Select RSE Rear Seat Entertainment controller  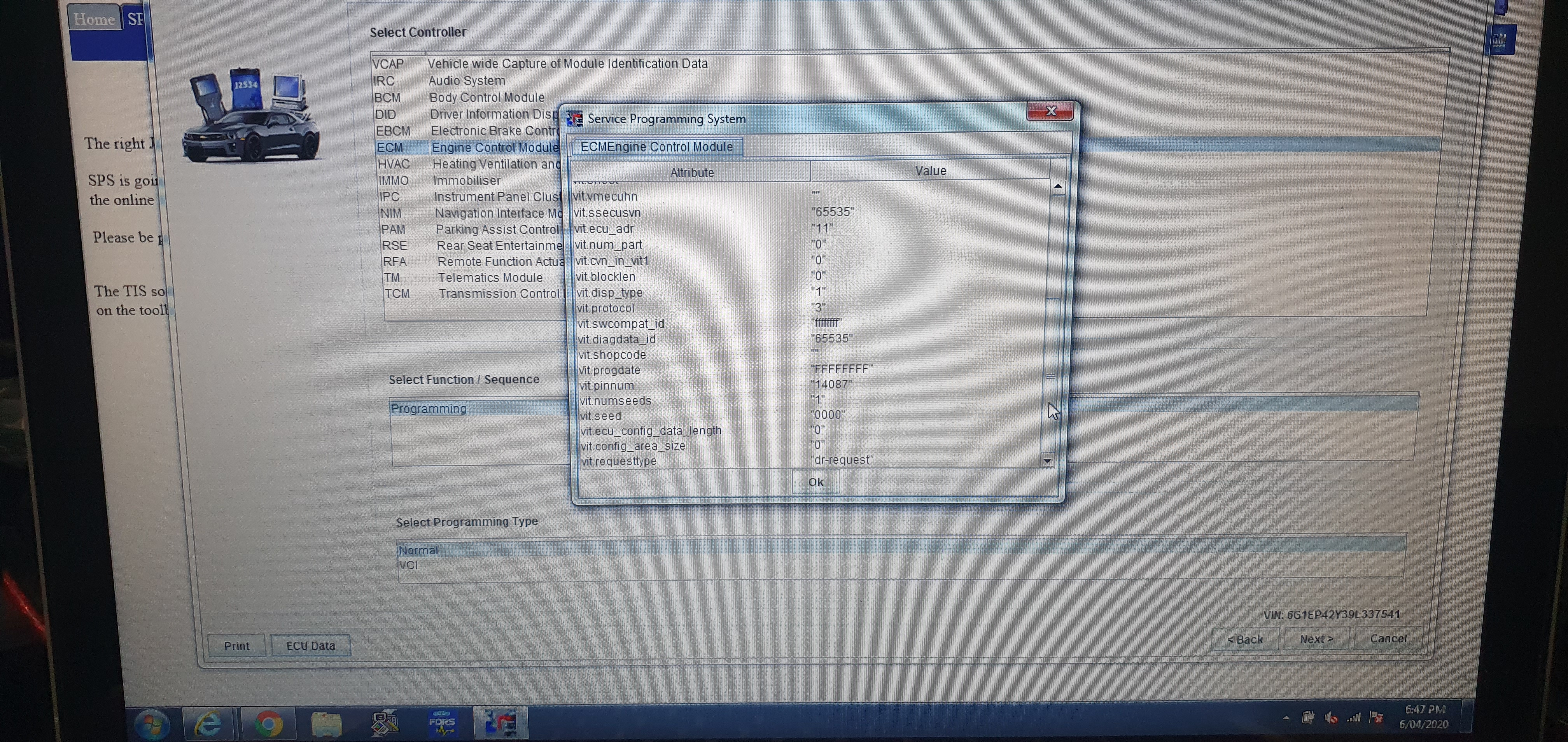(472, 245)
